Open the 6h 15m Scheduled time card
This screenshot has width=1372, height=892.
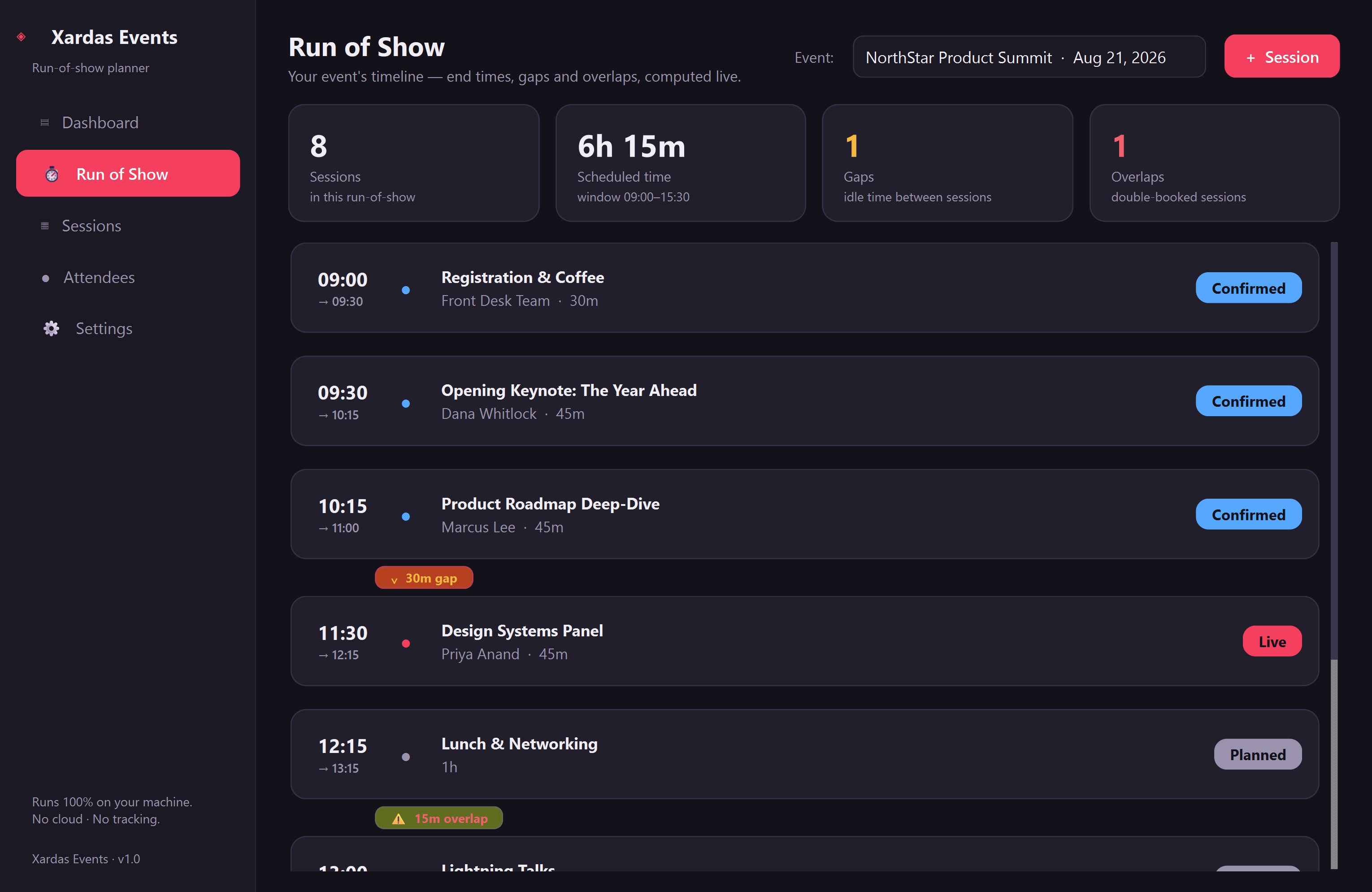coord(680,163)
